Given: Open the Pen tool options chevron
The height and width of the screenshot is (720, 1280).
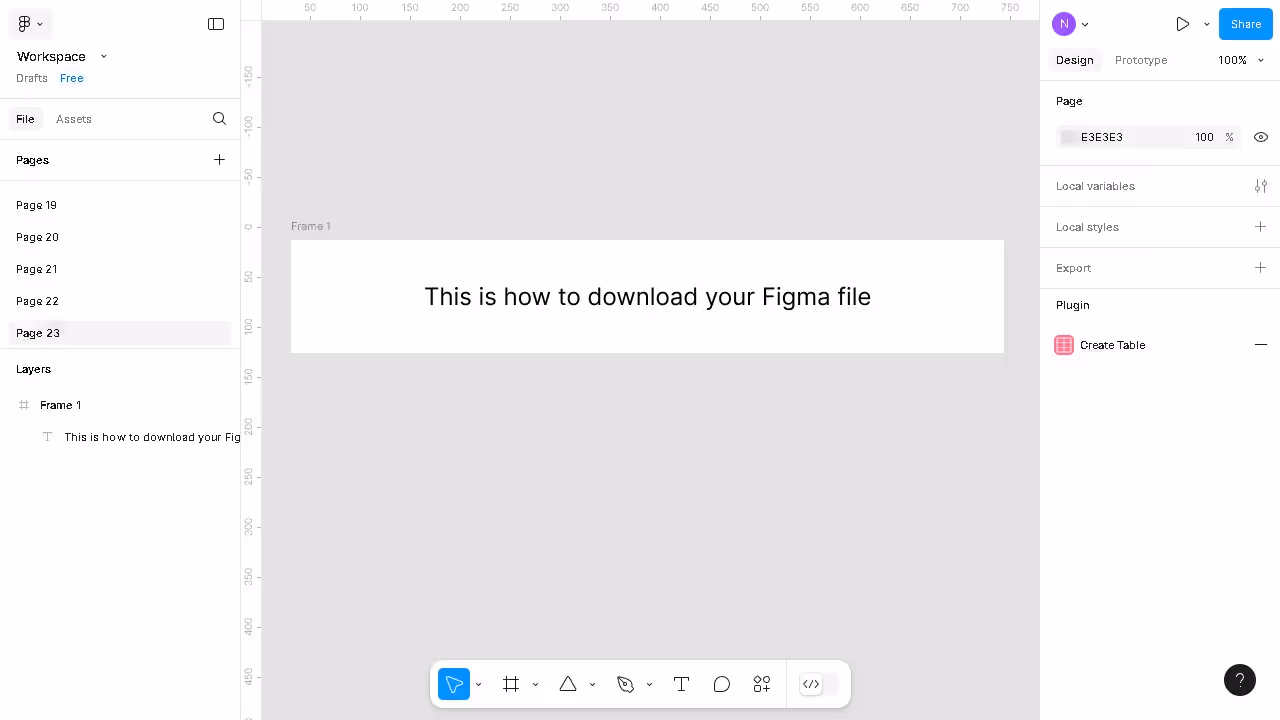Looking at the screenshot, I should pos(650,685).
